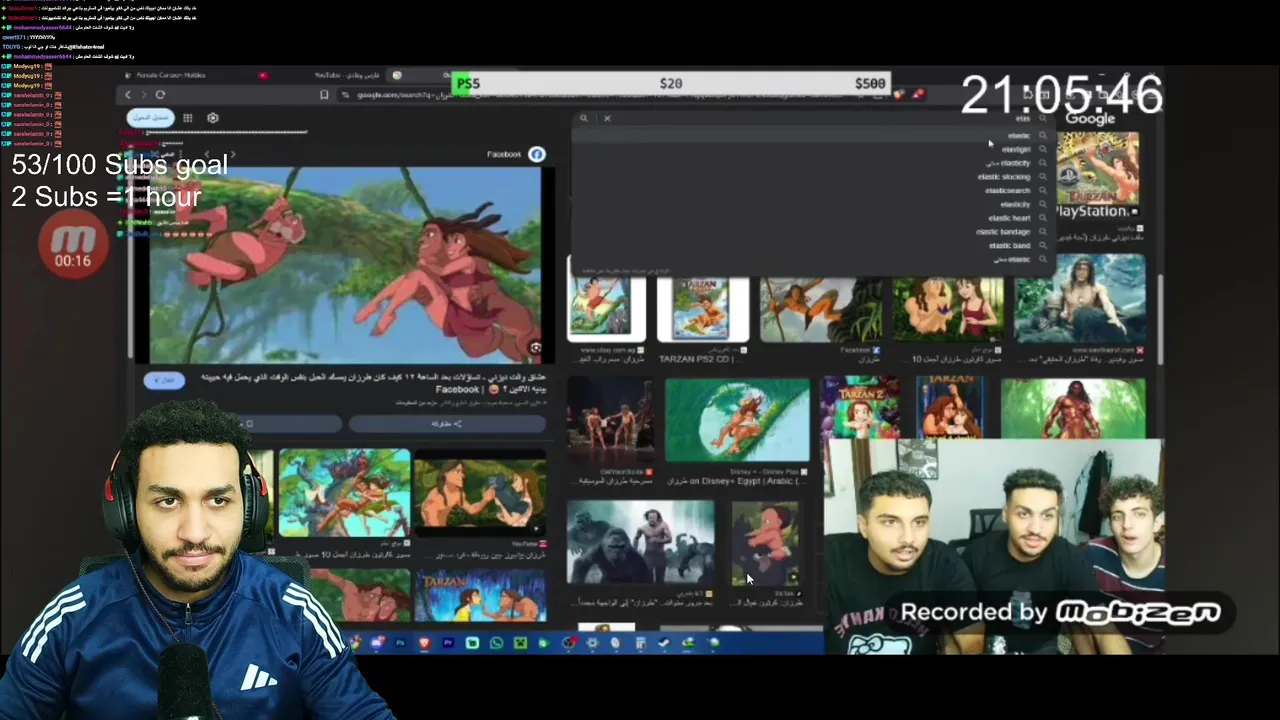Screen dimensions: 1280x720
Task: Open the related image of Tarzan holding gorilla
Action: tap(480, 495)
